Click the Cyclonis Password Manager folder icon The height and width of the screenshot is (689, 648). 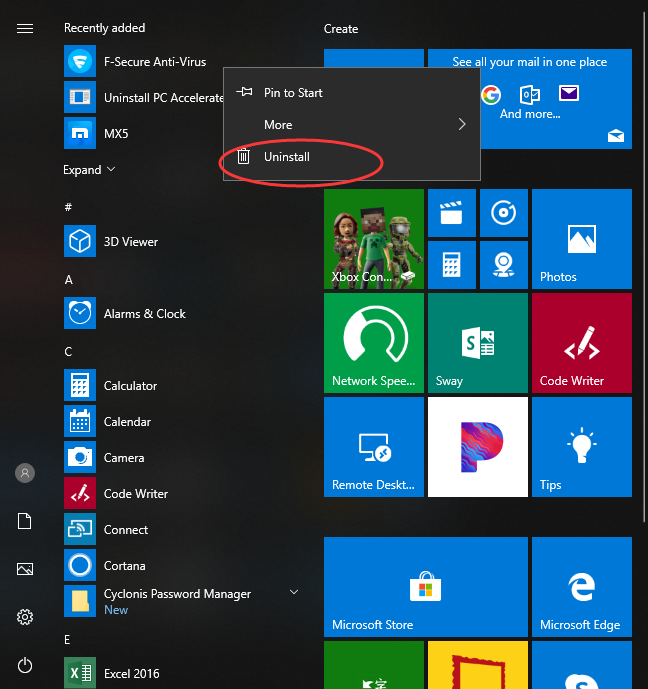click(x=80, y=601)
